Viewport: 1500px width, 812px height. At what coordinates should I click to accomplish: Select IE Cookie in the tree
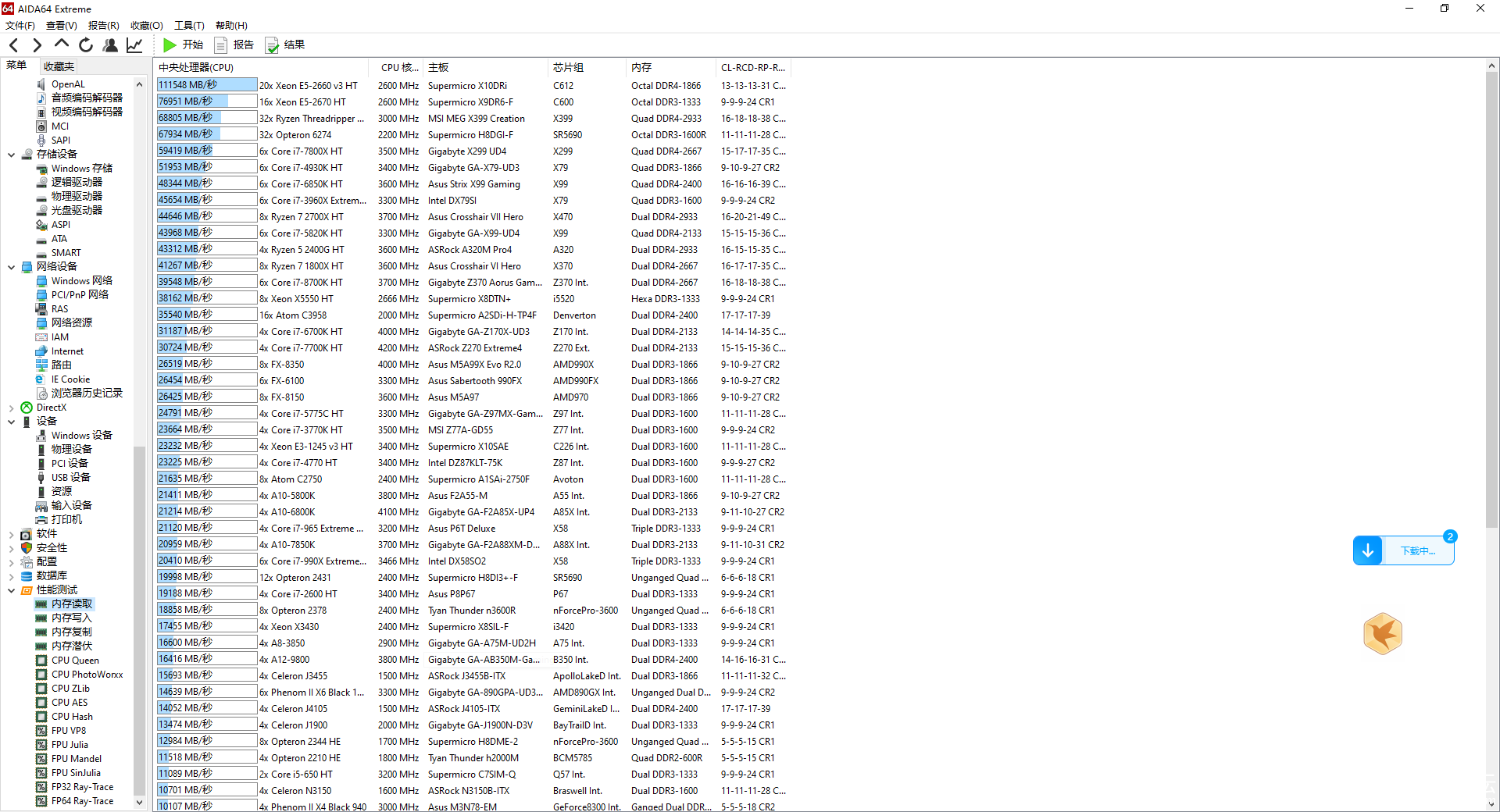(x=70, y=379)
